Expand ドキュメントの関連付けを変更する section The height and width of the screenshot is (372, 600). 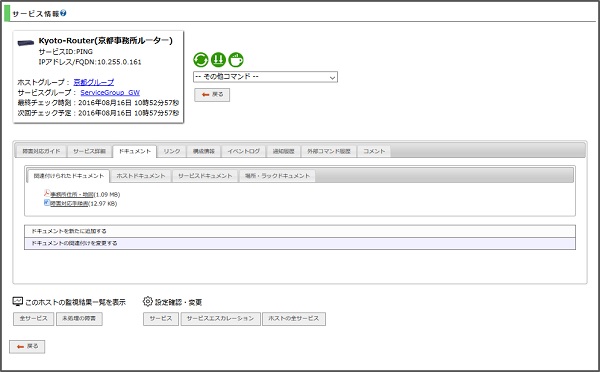point(300,243)
